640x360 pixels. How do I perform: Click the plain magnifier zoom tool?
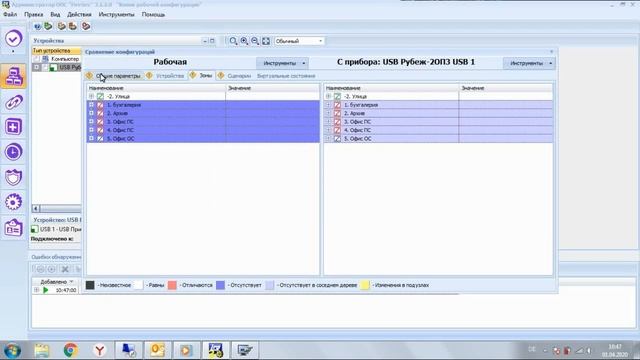click(233, 41)
